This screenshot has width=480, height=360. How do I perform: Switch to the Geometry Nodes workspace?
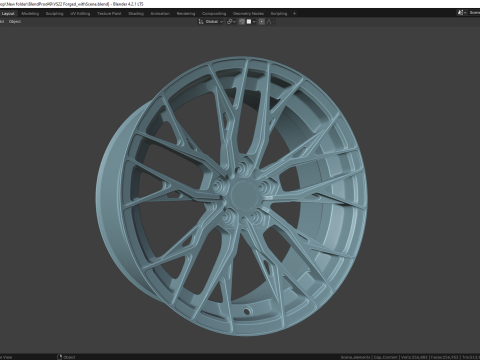coord(248,14)
